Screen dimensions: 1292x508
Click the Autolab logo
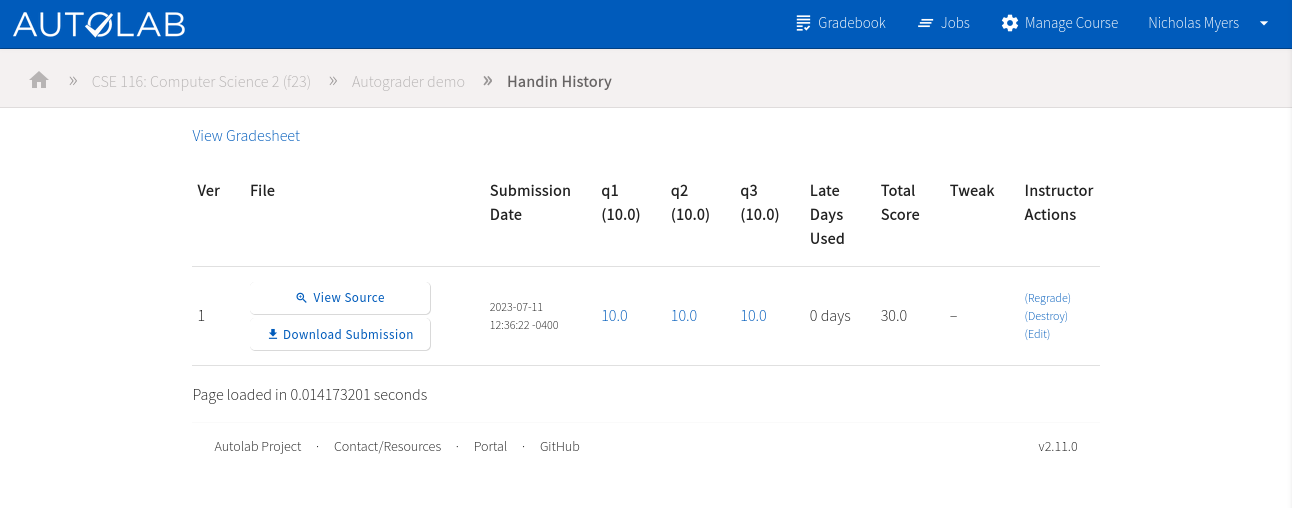click(x=99, y=24)
